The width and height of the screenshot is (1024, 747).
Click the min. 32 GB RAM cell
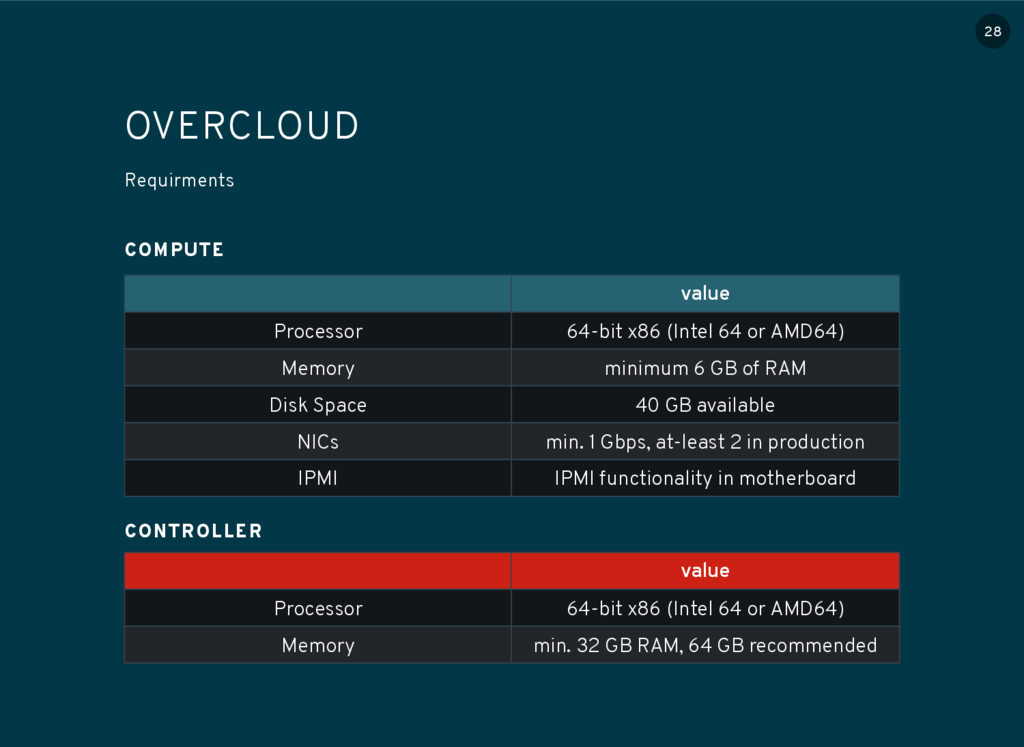coord(705,645)
